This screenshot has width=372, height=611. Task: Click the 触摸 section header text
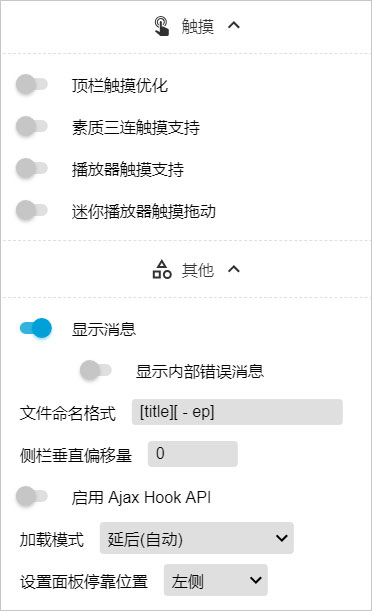tap(198, 26)
